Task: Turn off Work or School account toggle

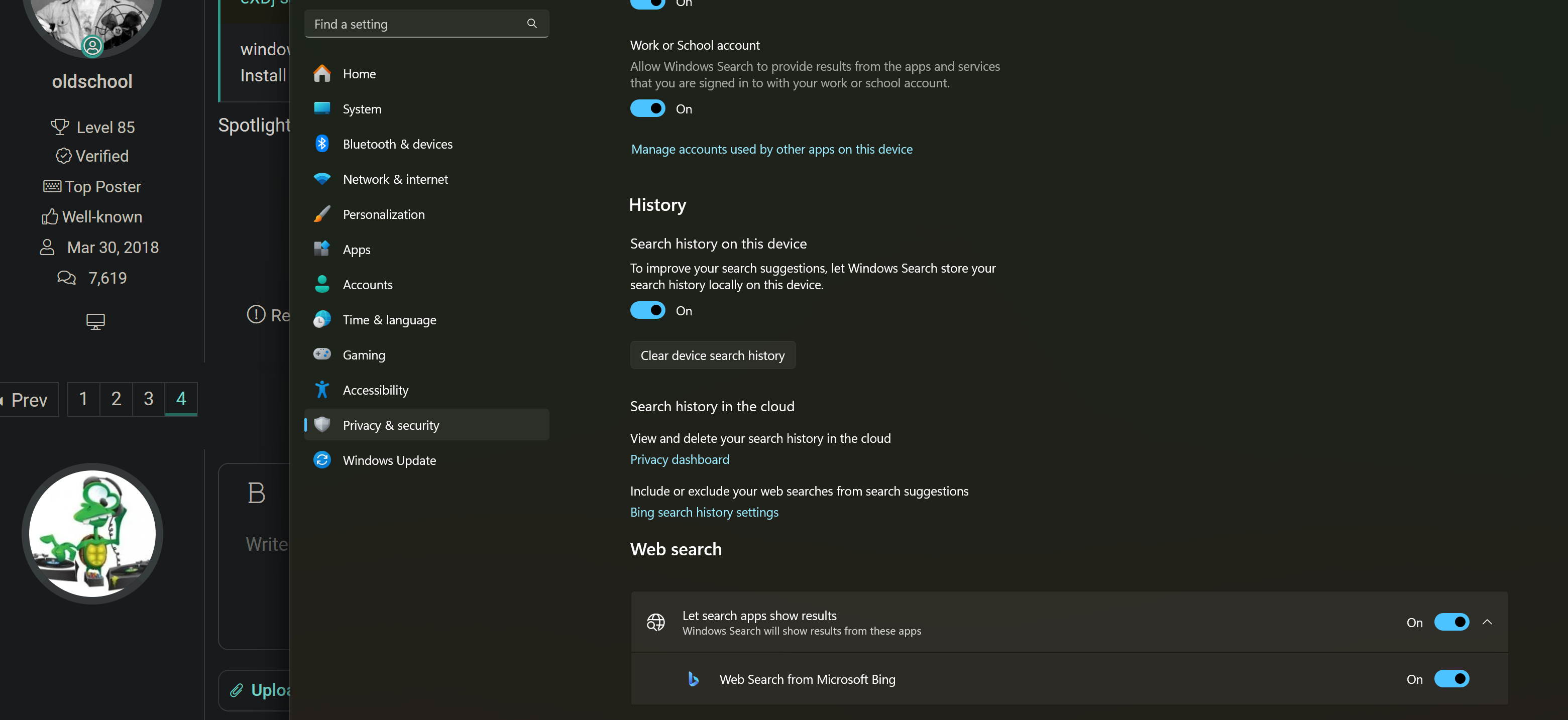Action: tap(648, 109)
